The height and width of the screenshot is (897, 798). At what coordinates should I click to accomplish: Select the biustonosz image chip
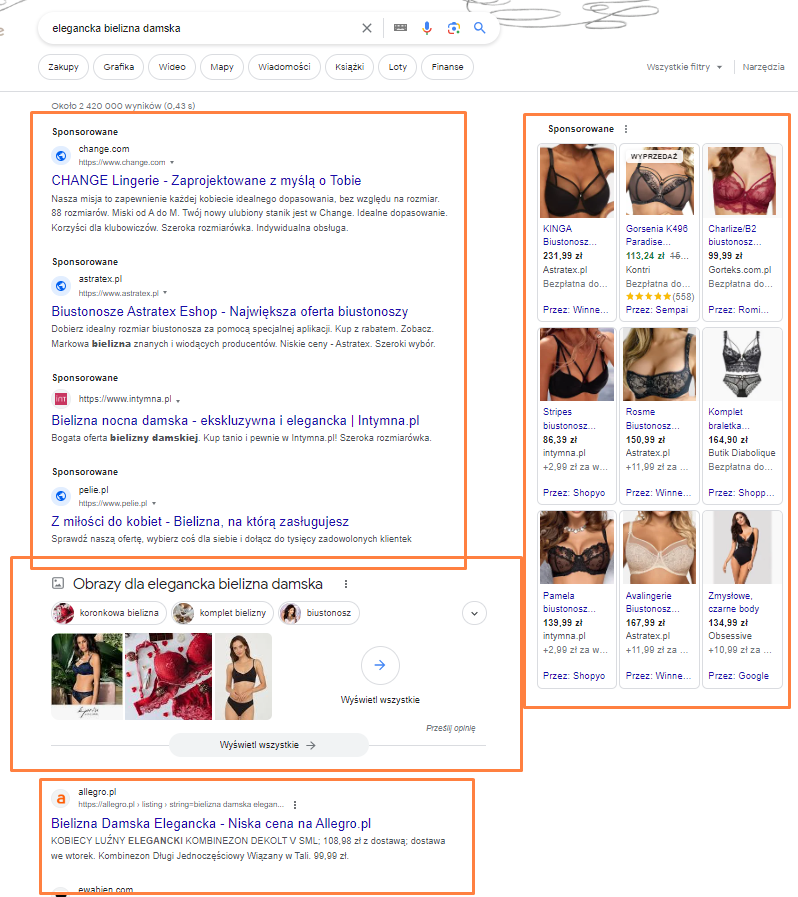[319, 613]
